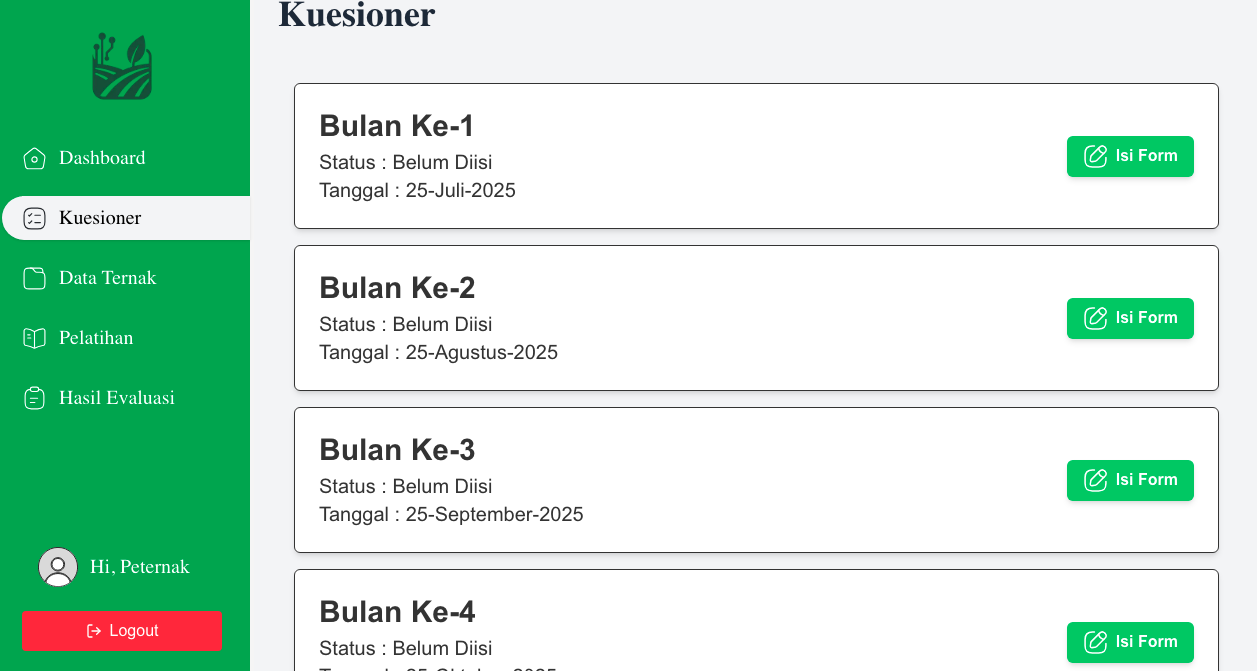Click the Hi, Peternak profile text
The height and width of the screenshot is (671, 1257).
point(140,567)
